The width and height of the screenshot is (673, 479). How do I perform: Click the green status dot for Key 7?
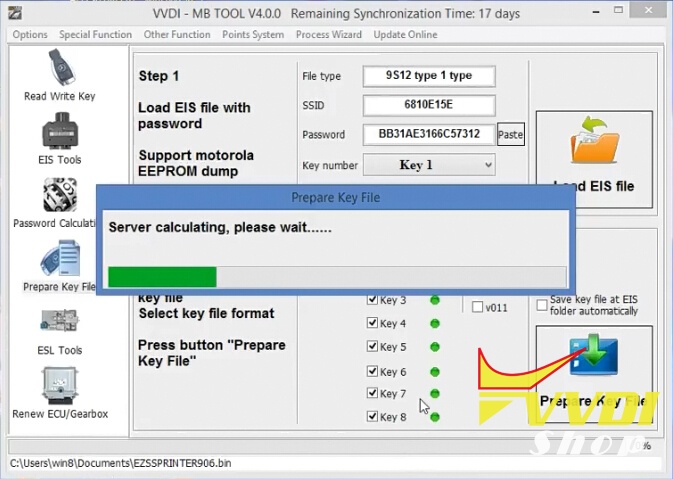(x=435, y=393)
